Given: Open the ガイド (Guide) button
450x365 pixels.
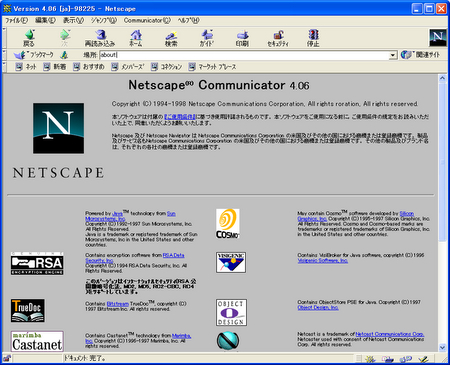Looking at the screenshot, I should click(207, 38).
